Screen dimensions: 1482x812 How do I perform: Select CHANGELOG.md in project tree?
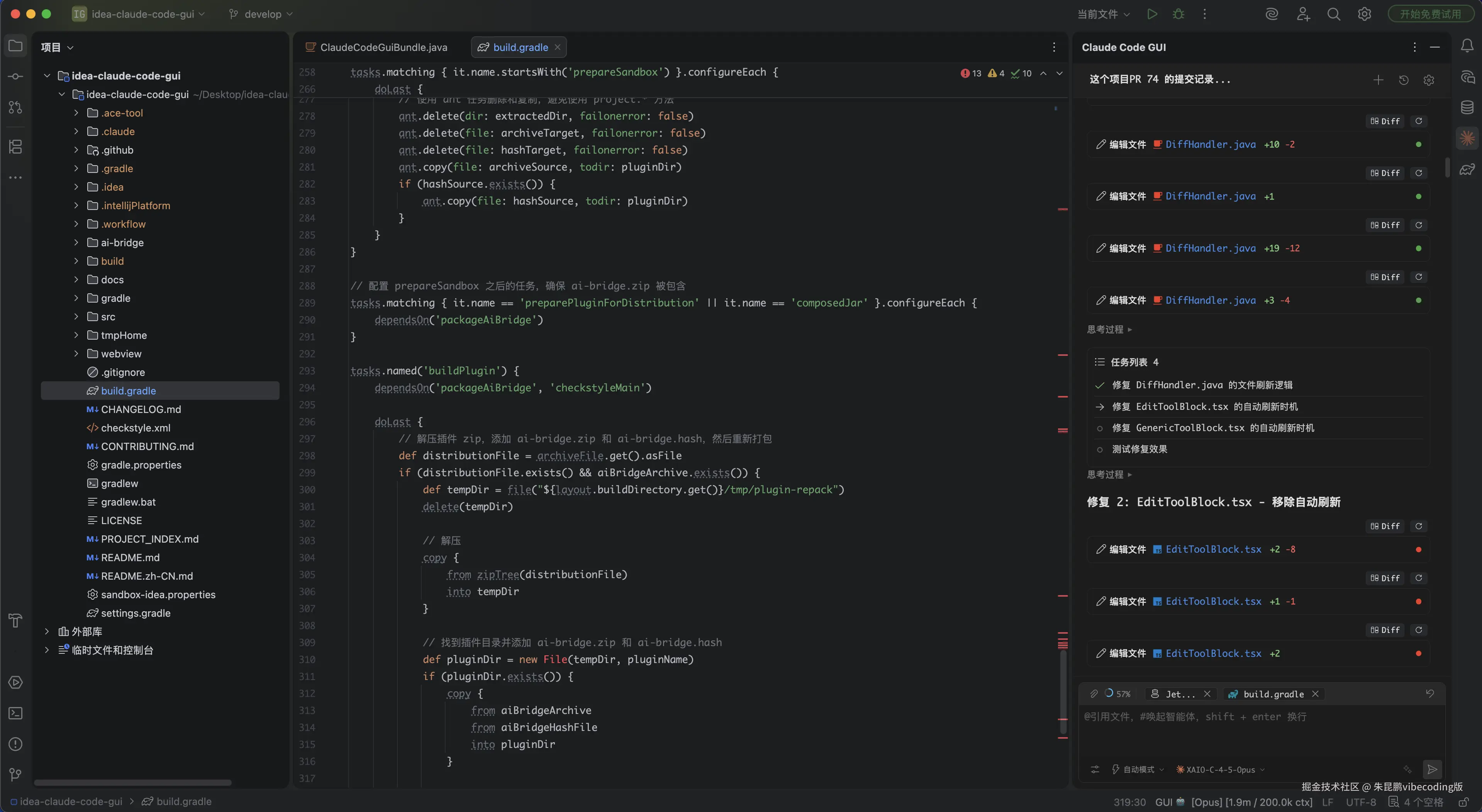(x=141, y=409)
